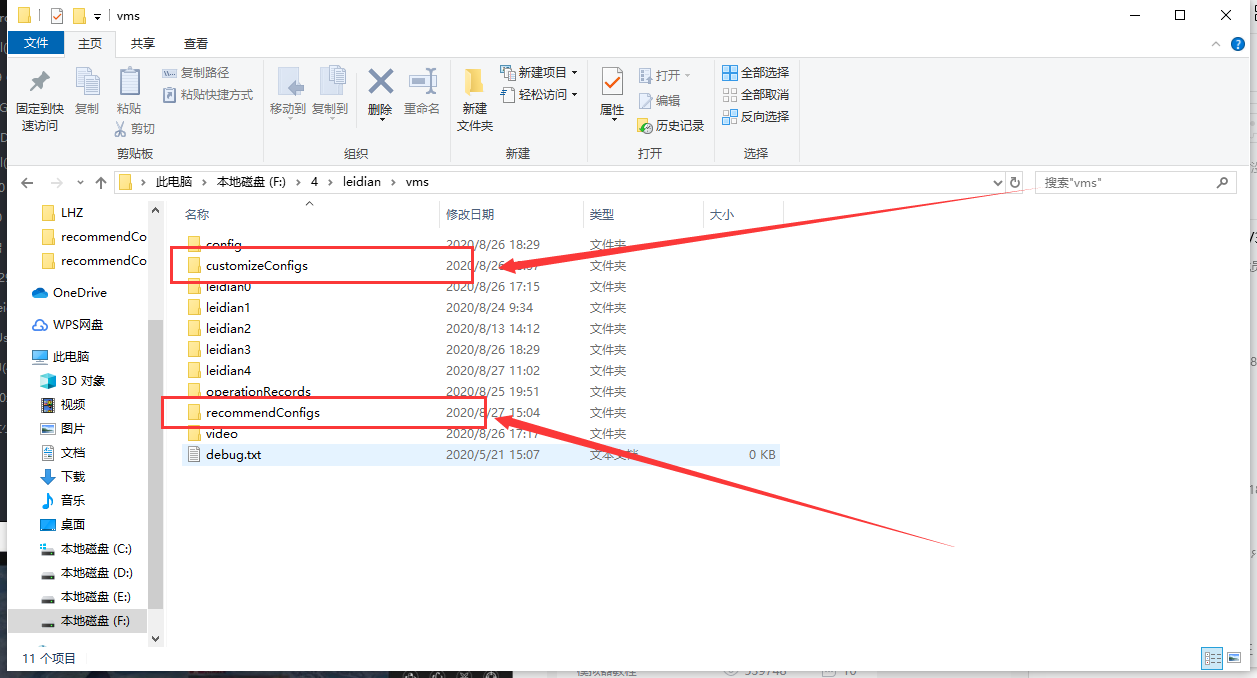Viewport: 1257px width, 678px height.
Task: Create a new folder using ribbon icon
Action: coord(474,82)
